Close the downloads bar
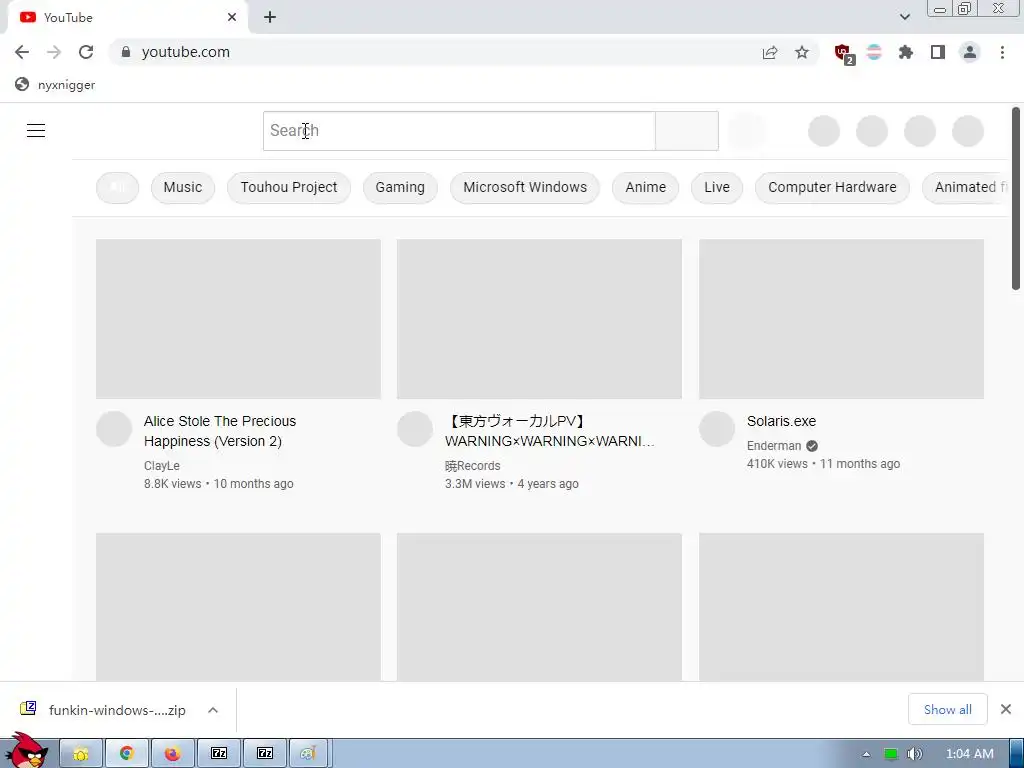1024x768 pixels. [x=1006, y=709]
